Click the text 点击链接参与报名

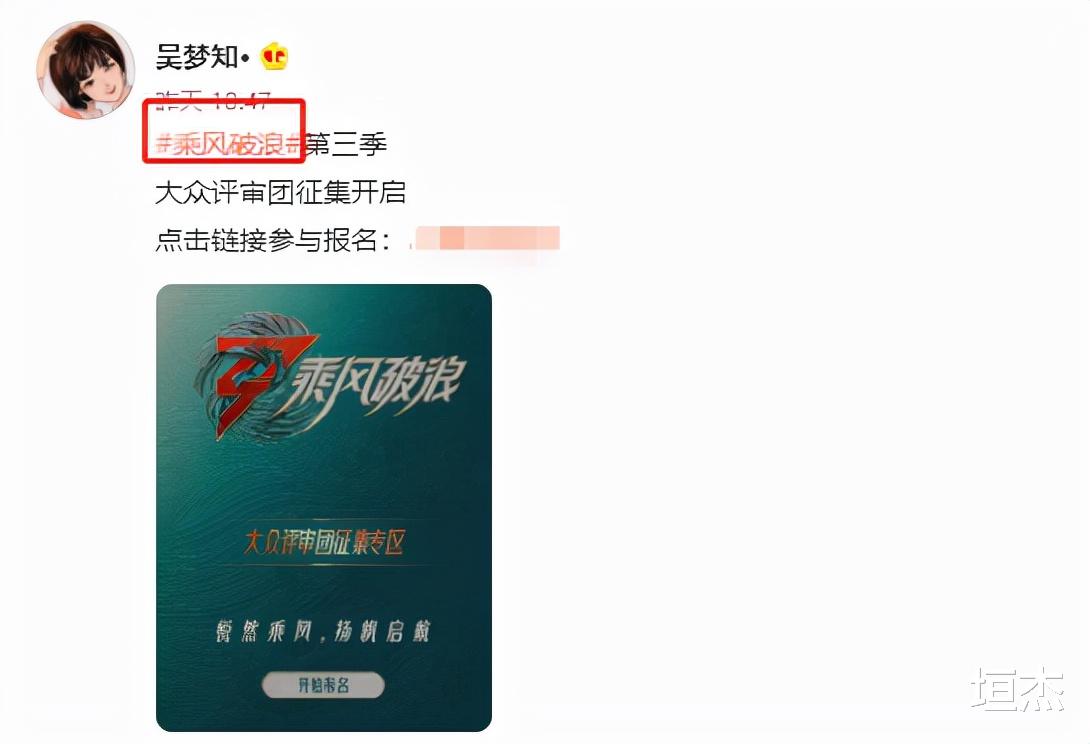(266, 241)
